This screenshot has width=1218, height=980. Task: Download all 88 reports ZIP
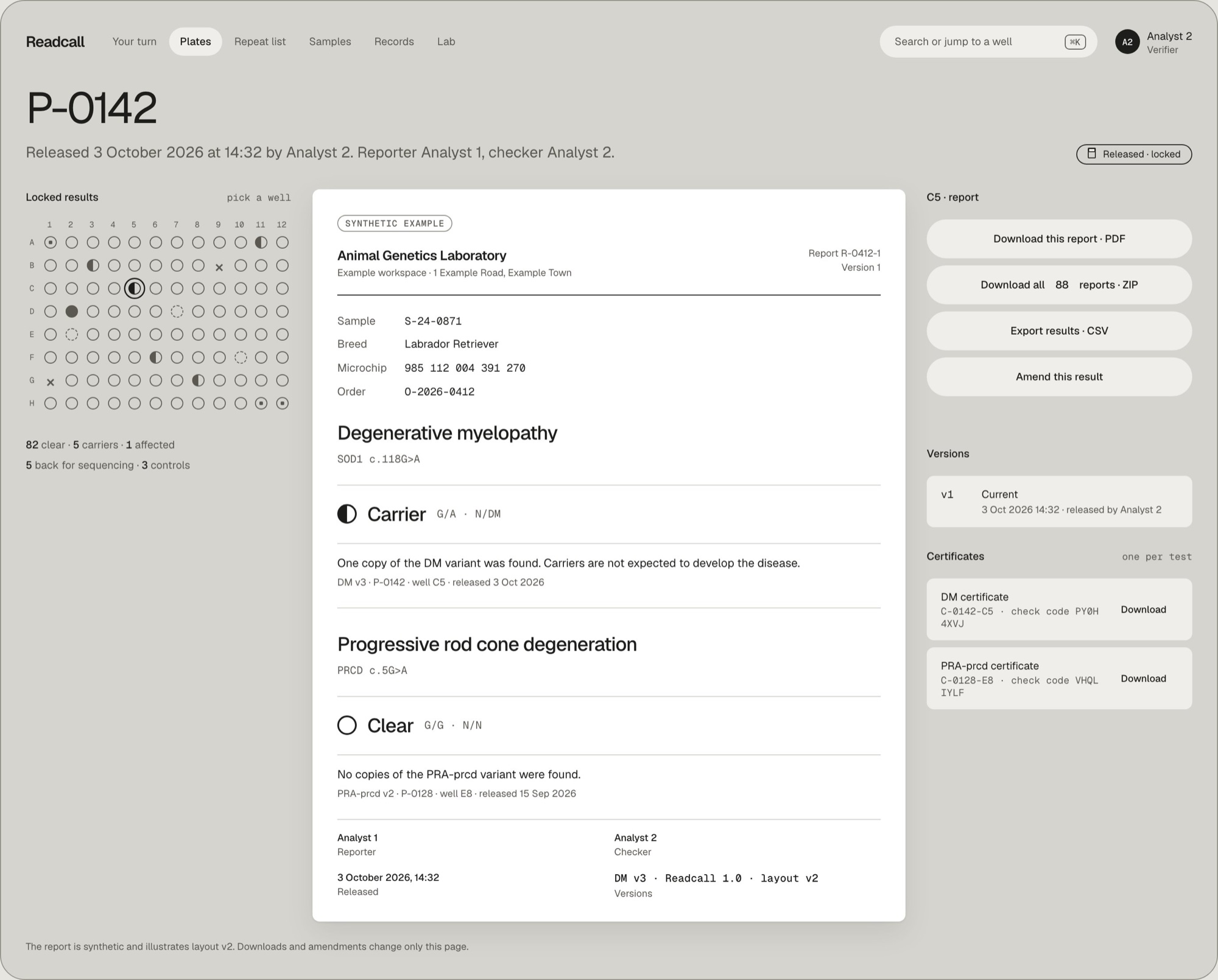[x=1059, y=285]
